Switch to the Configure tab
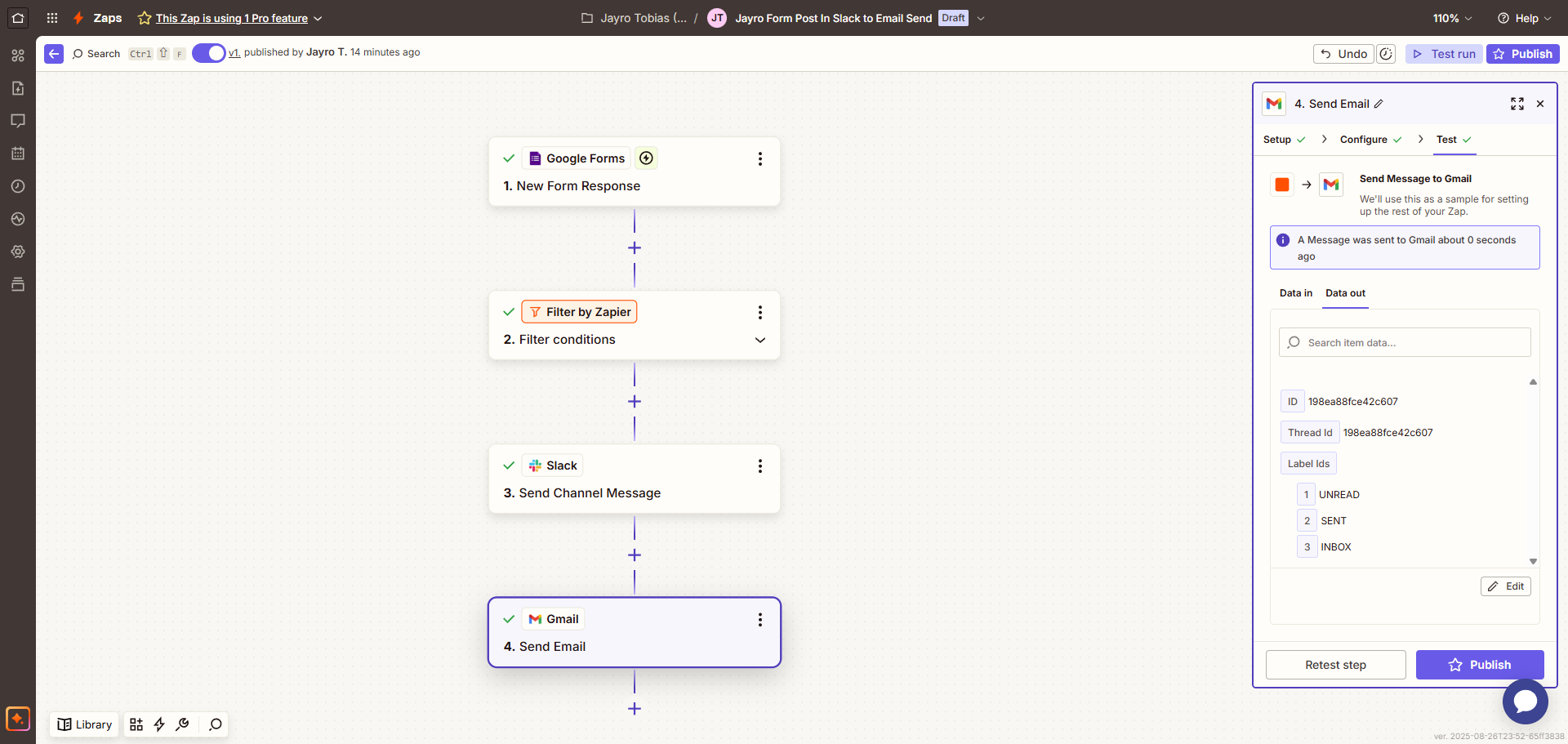 1370,140
